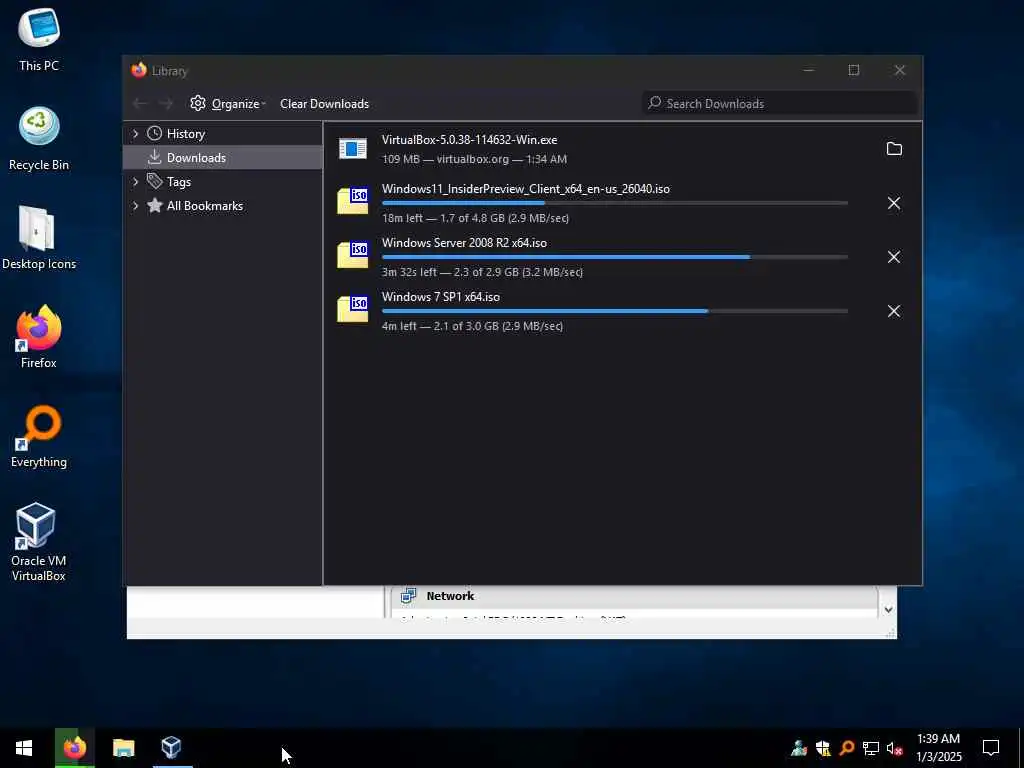
Task: Click the network tray icon
Action: pyautogui.click(x=871, y=748)
